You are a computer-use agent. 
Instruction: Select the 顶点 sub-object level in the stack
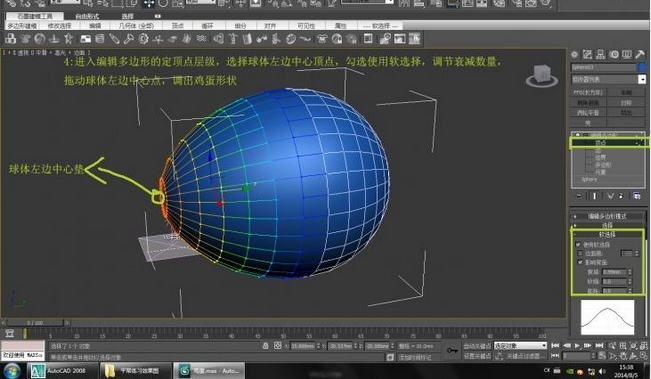(601, 143)
